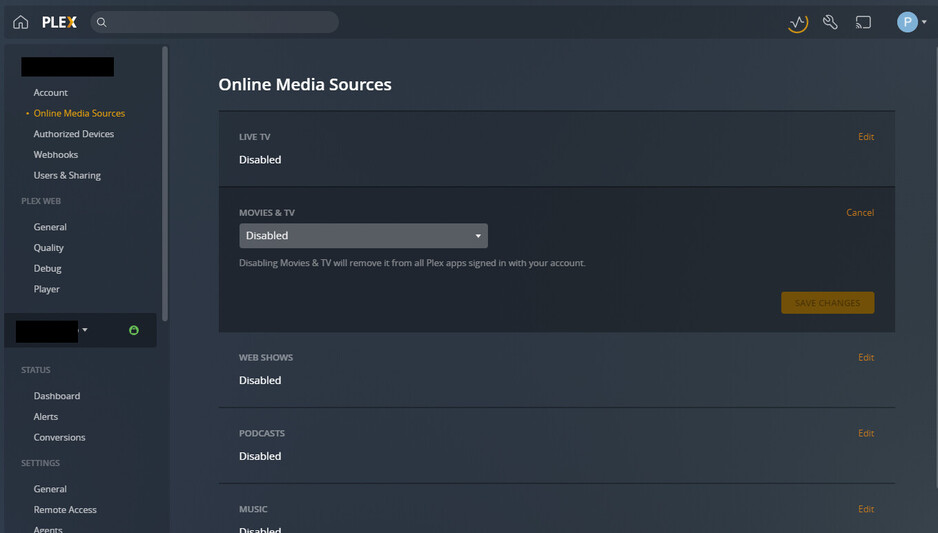Click Edit for Podcasts
The width and height of the screenshot is (938, 533).
[866, 434]
